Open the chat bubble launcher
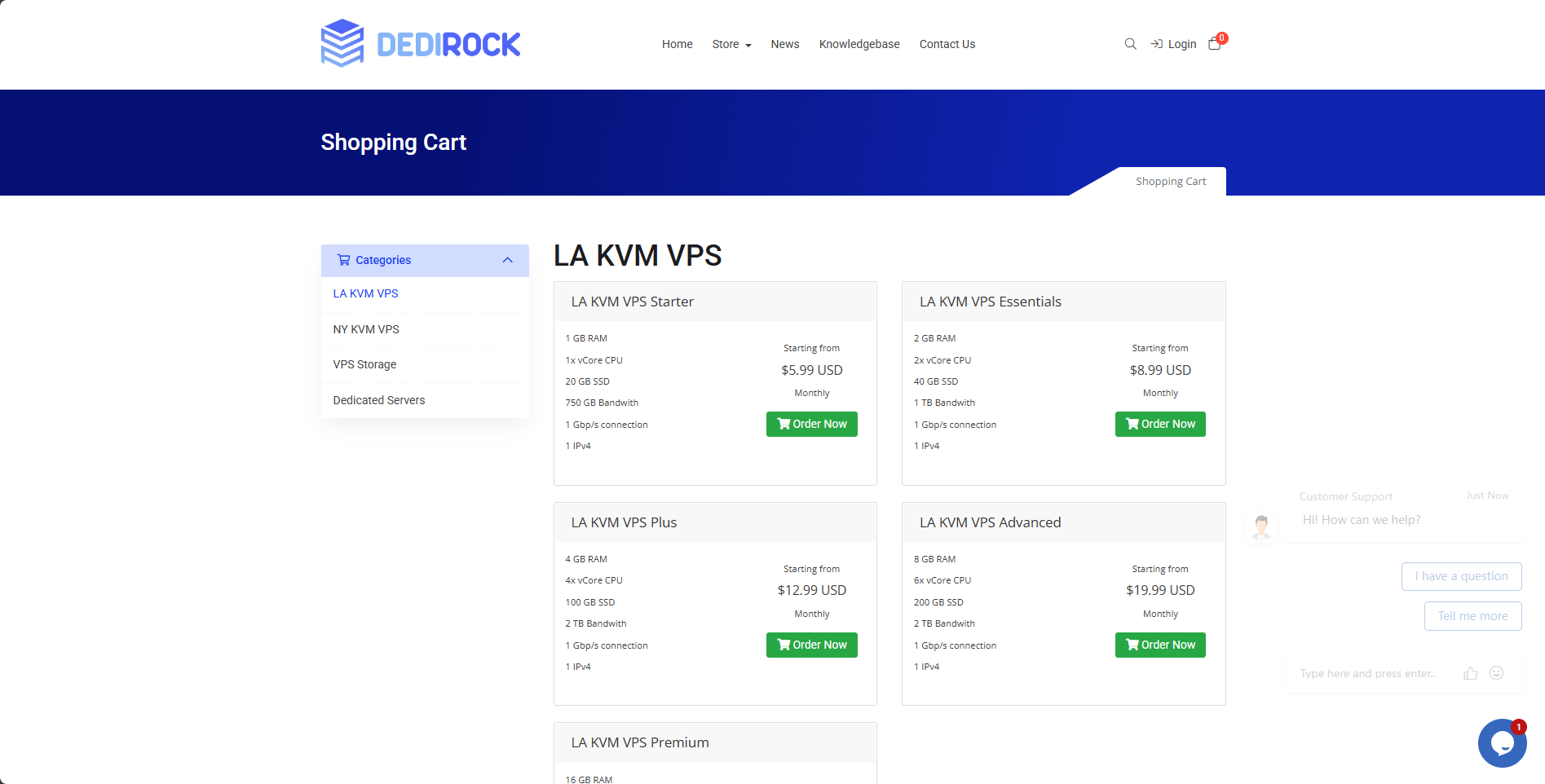 coord(1502,742)
